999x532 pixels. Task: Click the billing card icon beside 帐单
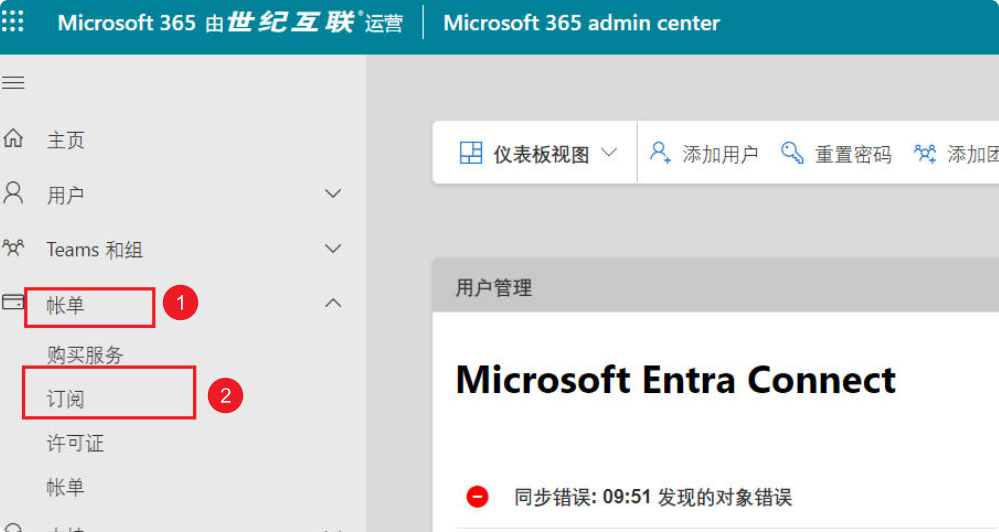tap(13, 302)
